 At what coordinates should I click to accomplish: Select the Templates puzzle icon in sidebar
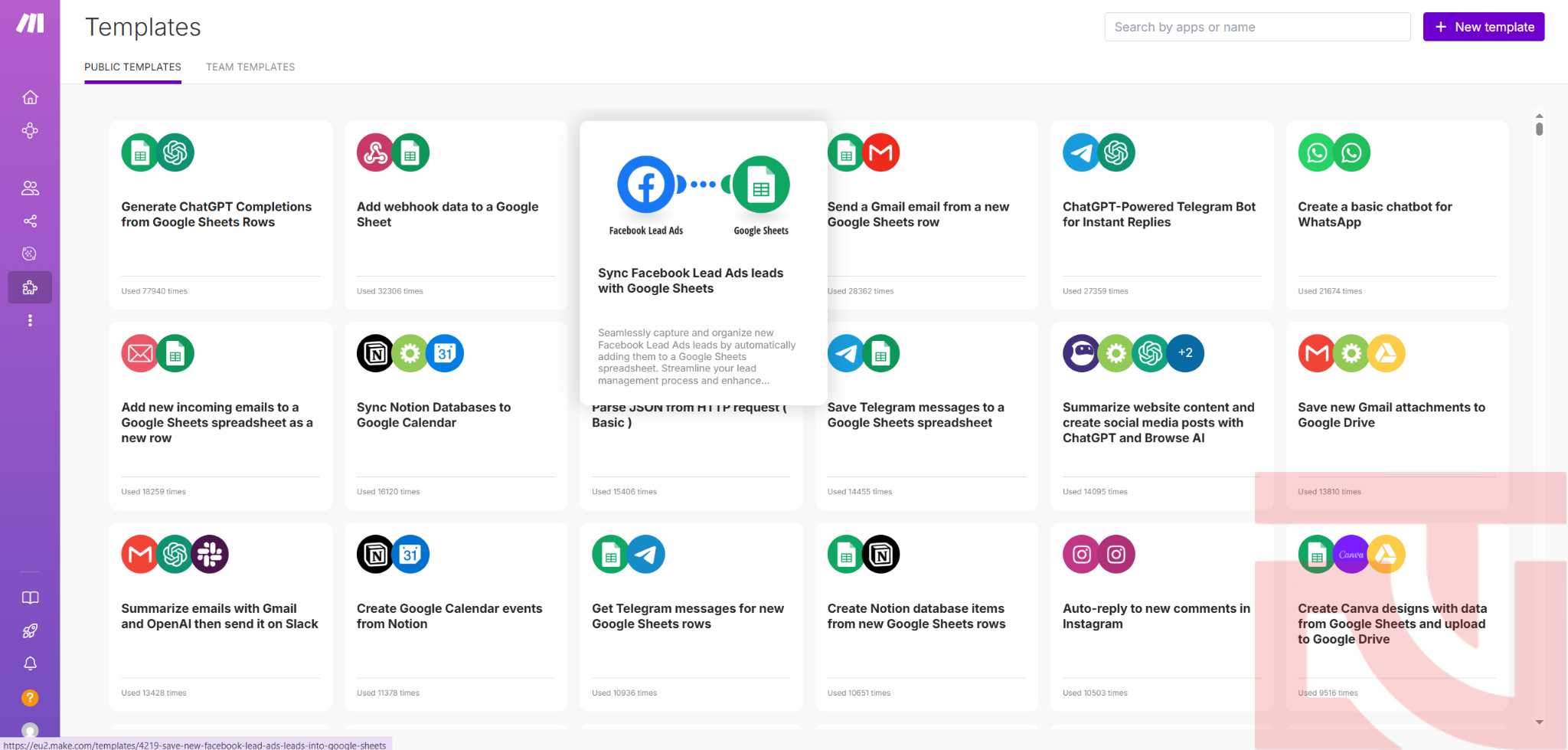pos(30,287)
